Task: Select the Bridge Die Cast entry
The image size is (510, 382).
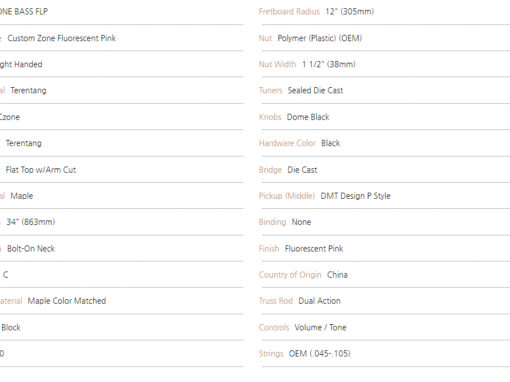Action: (x=384, y=170)
